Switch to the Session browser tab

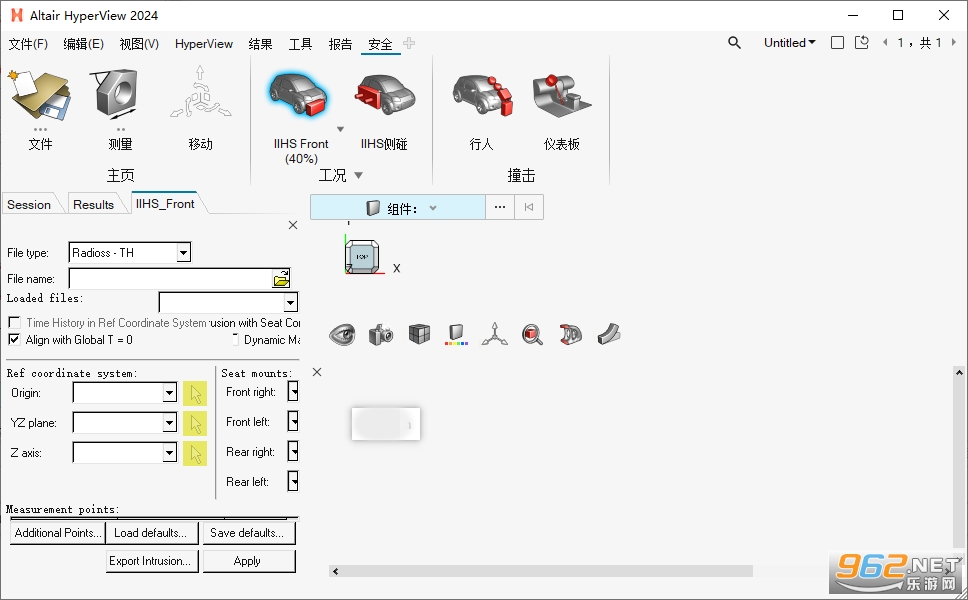[29, 204]
